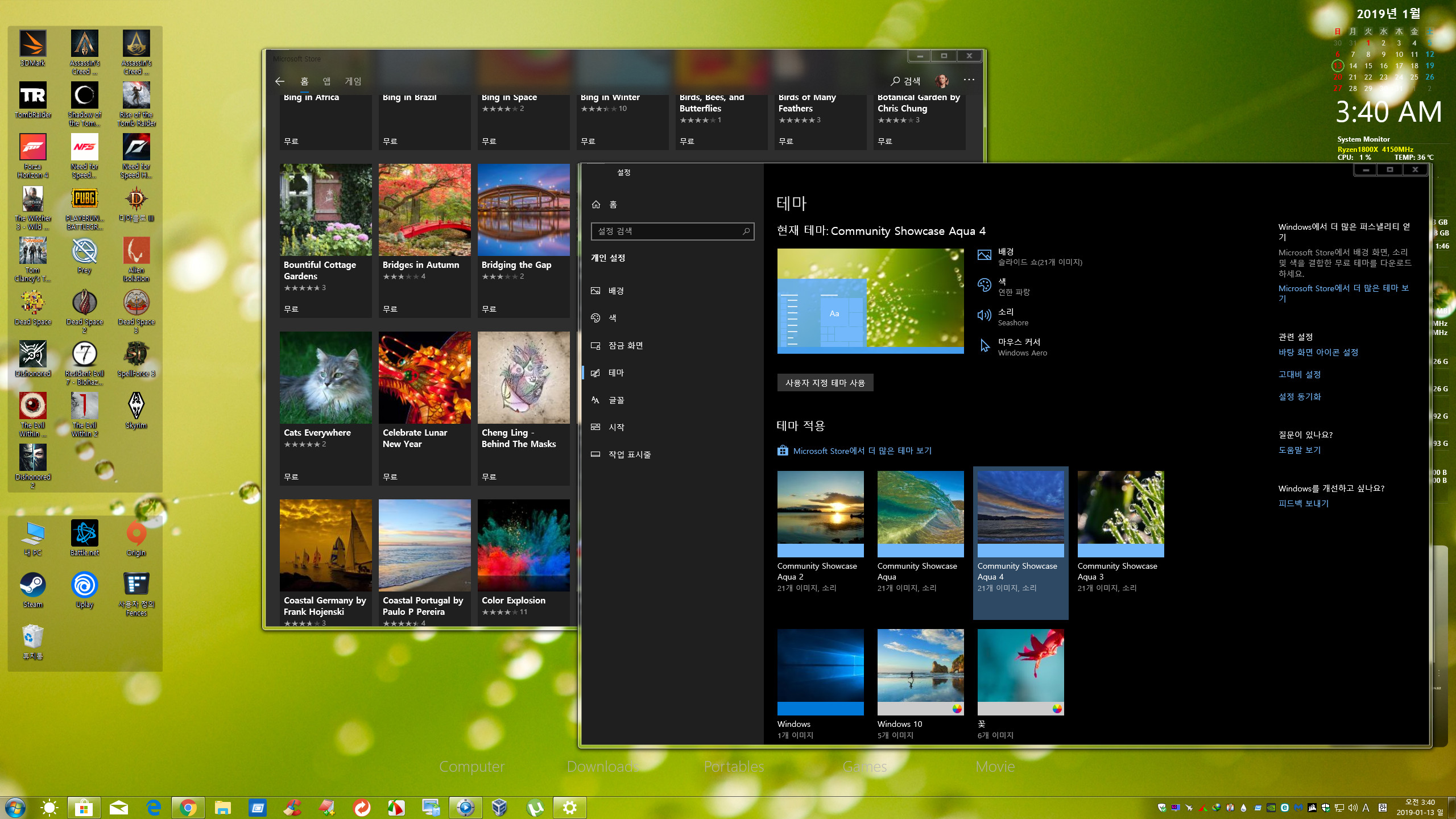Image resolution: width=1456 pixels, height=819 pixels.
Task: Click the taskbar clock showing 오전 3:40
Action: point(1420,807)
